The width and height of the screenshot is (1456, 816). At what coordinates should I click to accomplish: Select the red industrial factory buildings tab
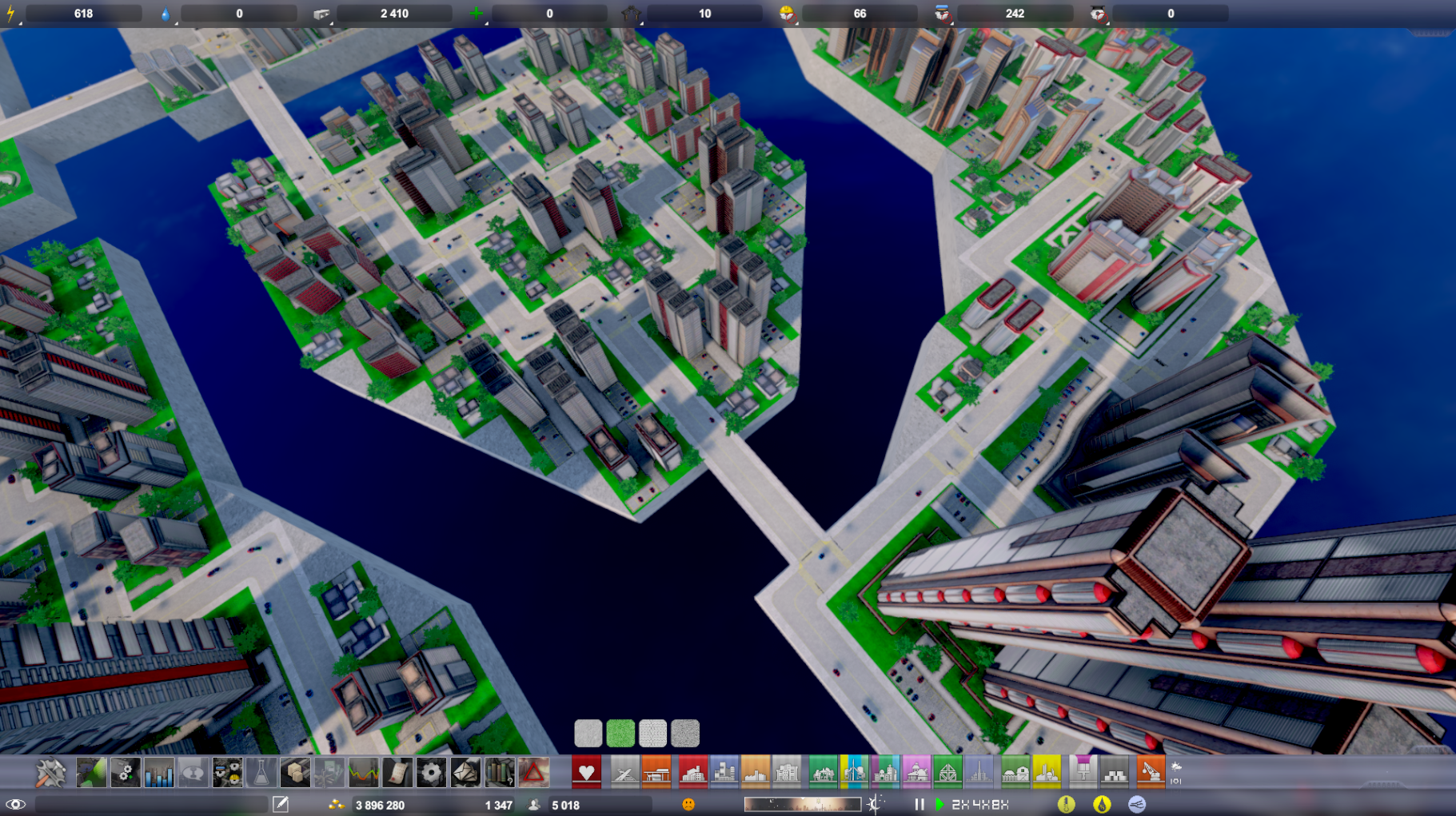tap(692, 773)
